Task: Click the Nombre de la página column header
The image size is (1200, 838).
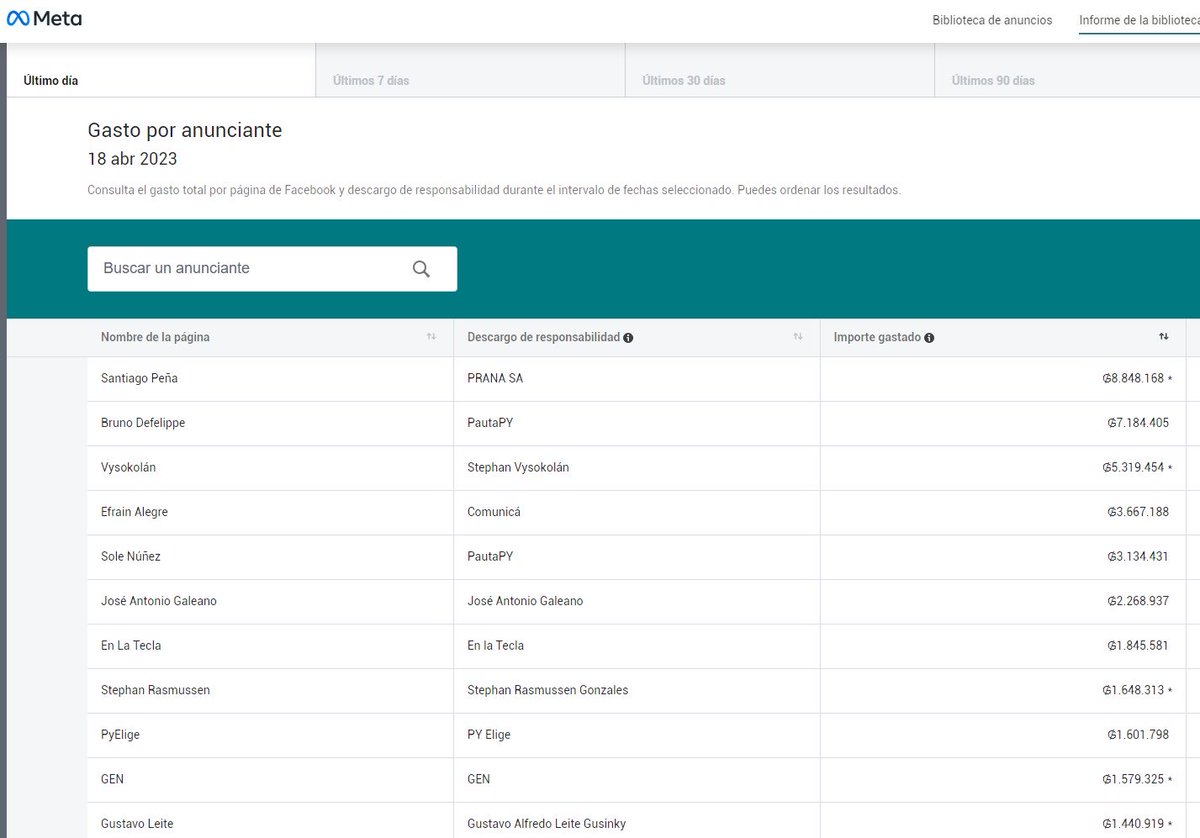Action: 269,337
